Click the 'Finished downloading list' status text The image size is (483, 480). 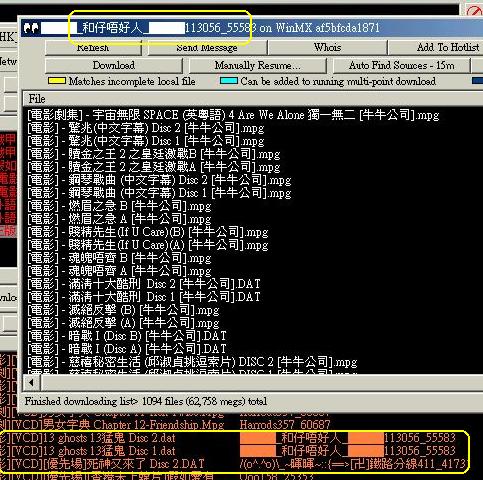pyautogui.click(x=146, y=401)
